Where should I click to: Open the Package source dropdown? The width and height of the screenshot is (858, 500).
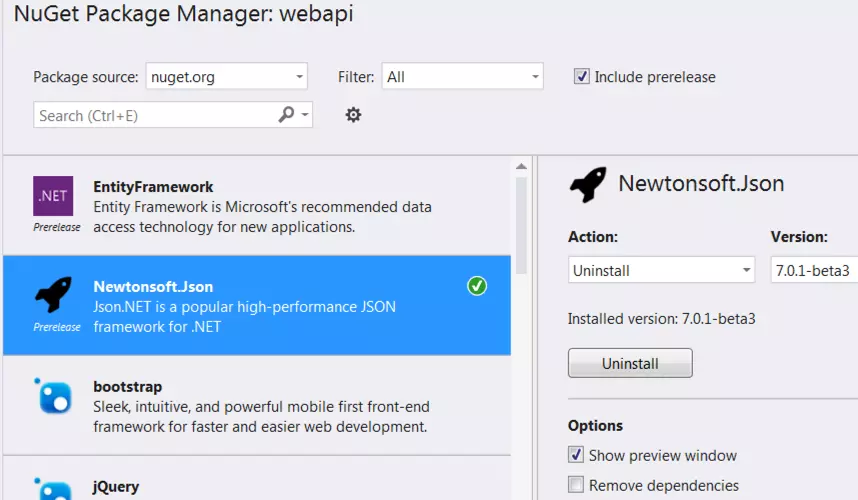coord(227,76)
